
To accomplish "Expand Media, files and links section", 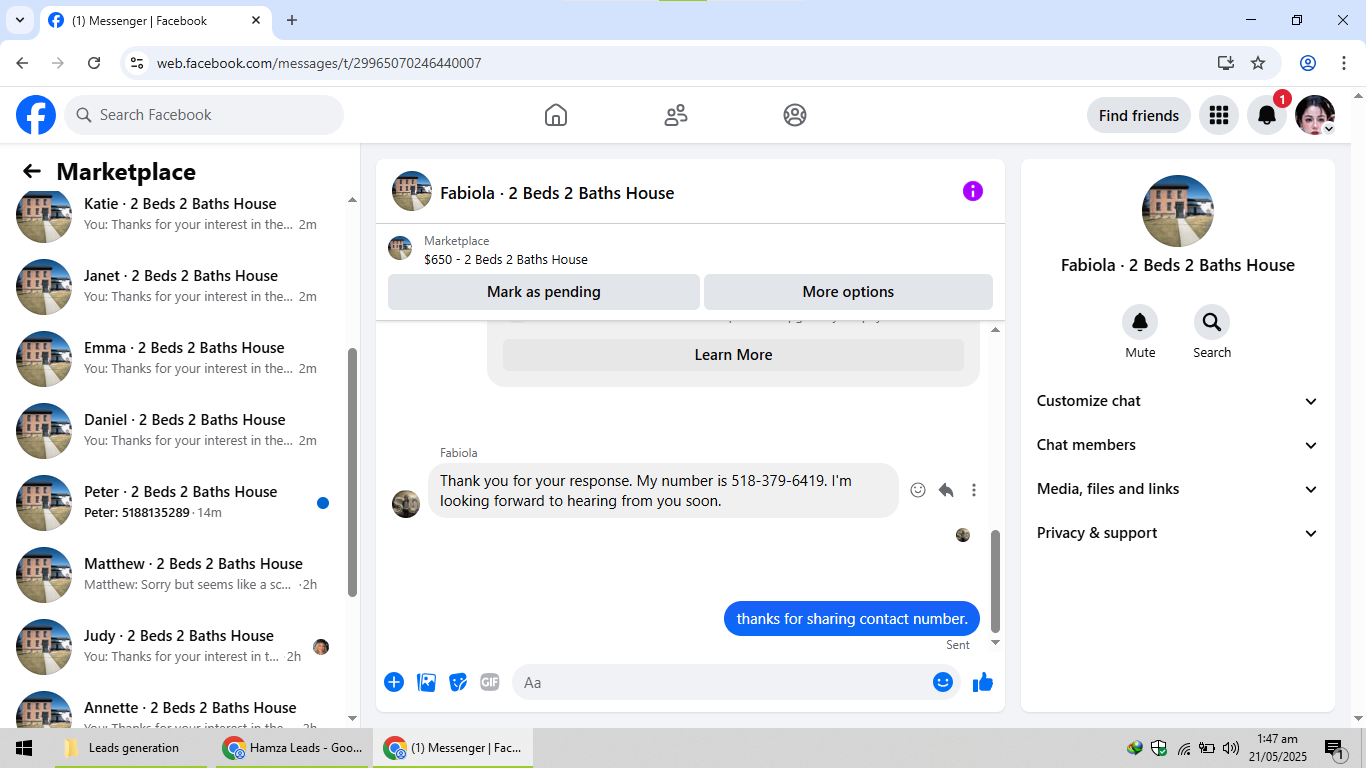I will [1177, 489].
